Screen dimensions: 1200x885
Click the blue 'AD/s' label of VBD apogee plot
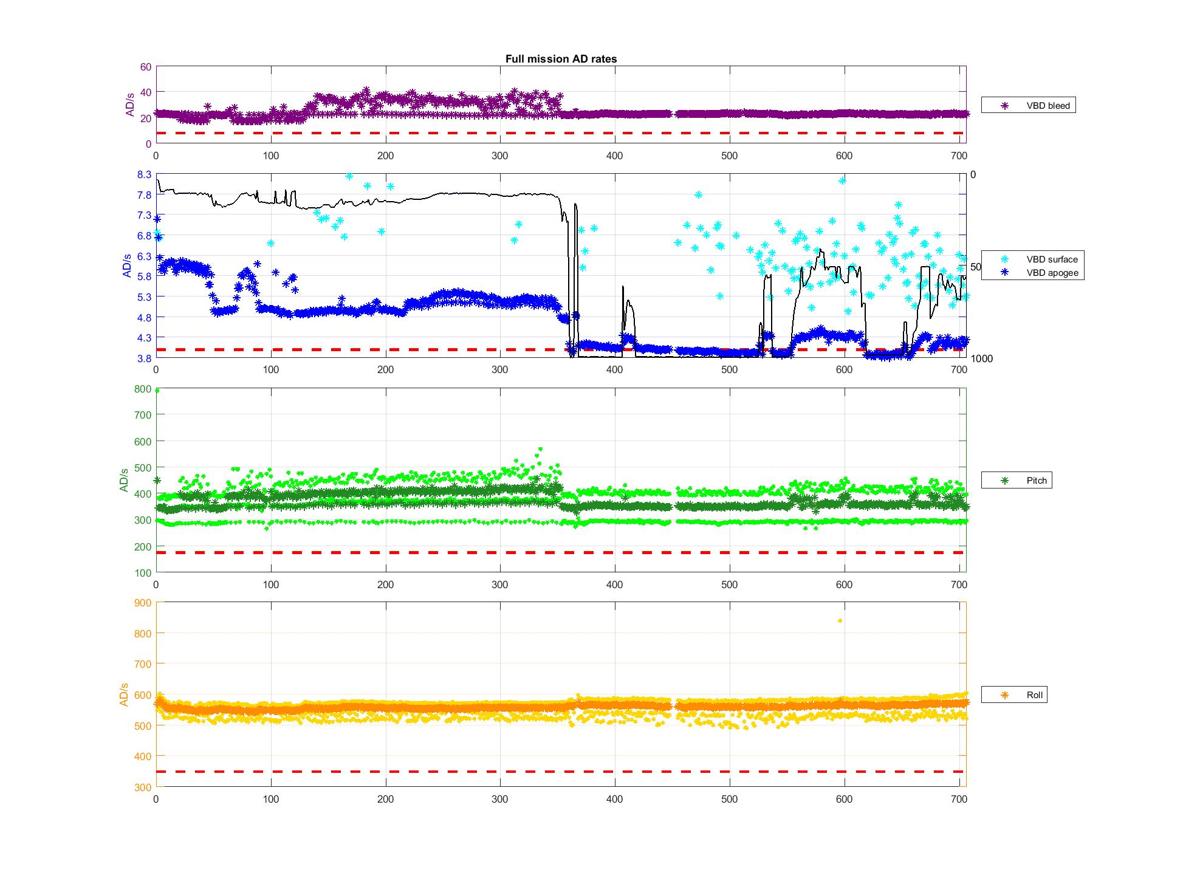point(126,265)
